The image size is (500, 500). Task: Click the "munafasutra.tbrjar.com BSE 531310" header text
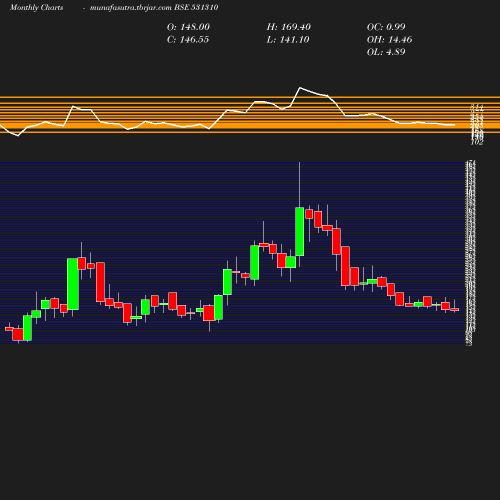(154, 7)
